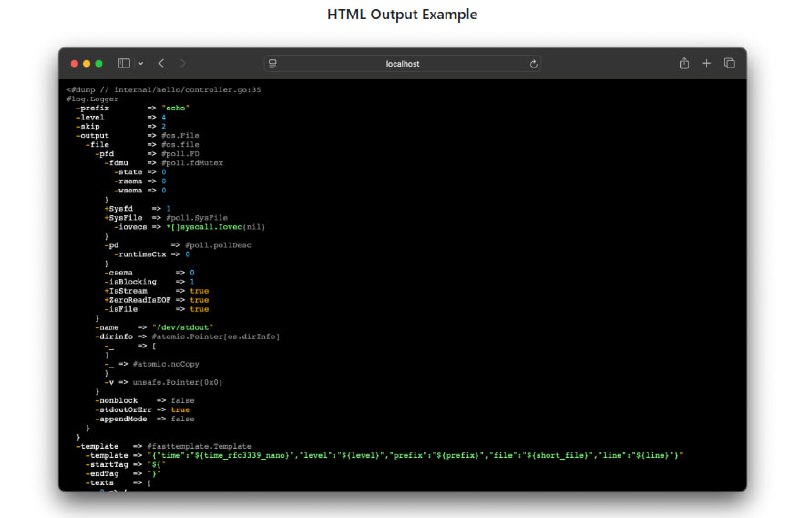Image resolution: width=800 pixels, height=518 pixels.
Task: Open the Share menu icon
Action: (684, 63)
